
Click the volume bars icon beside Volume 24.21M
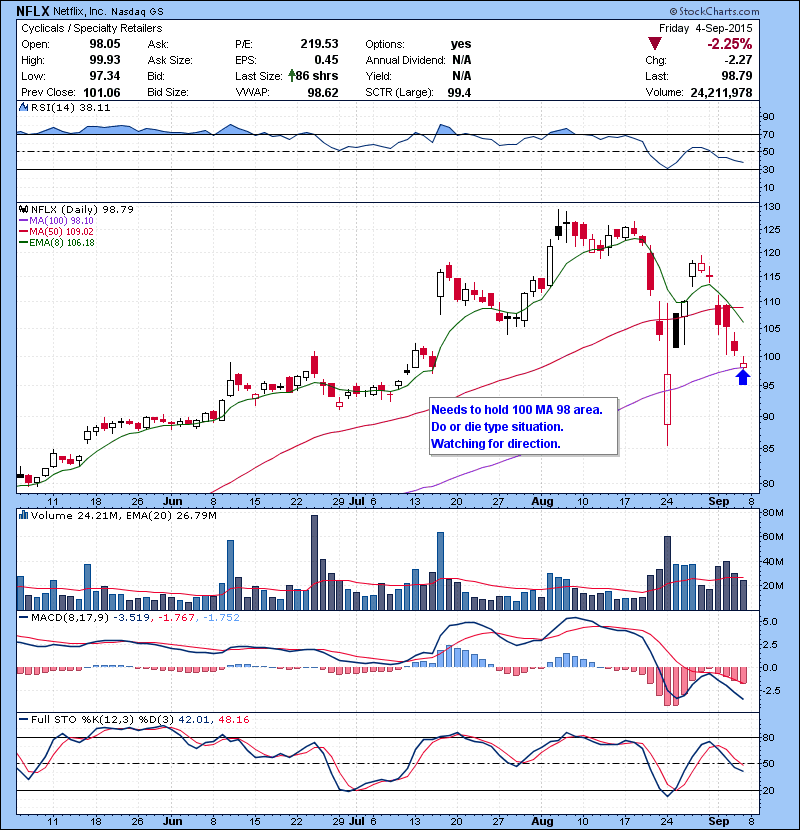(23, 515)
